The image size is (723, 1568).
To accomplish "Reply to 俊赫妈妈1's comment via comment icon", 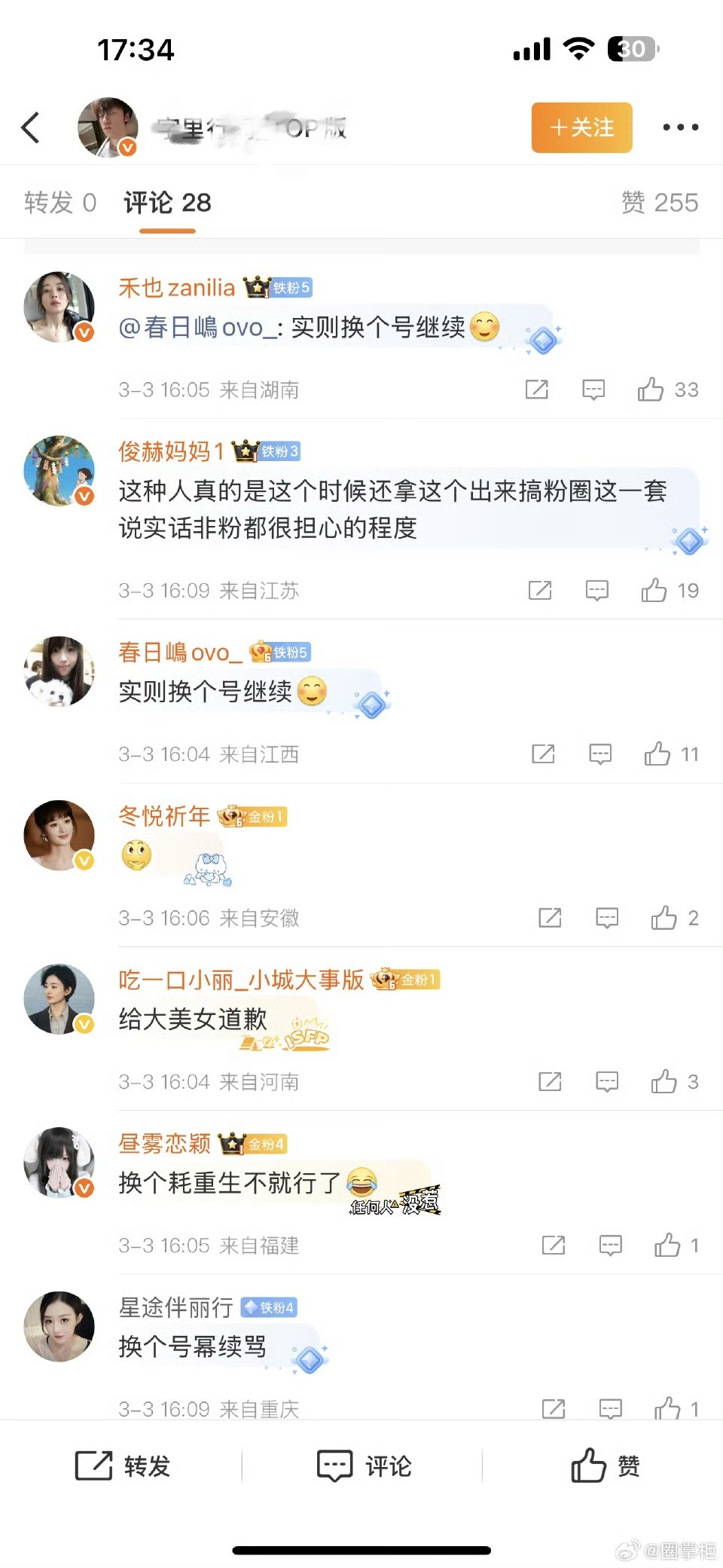I will pos(597,591).
